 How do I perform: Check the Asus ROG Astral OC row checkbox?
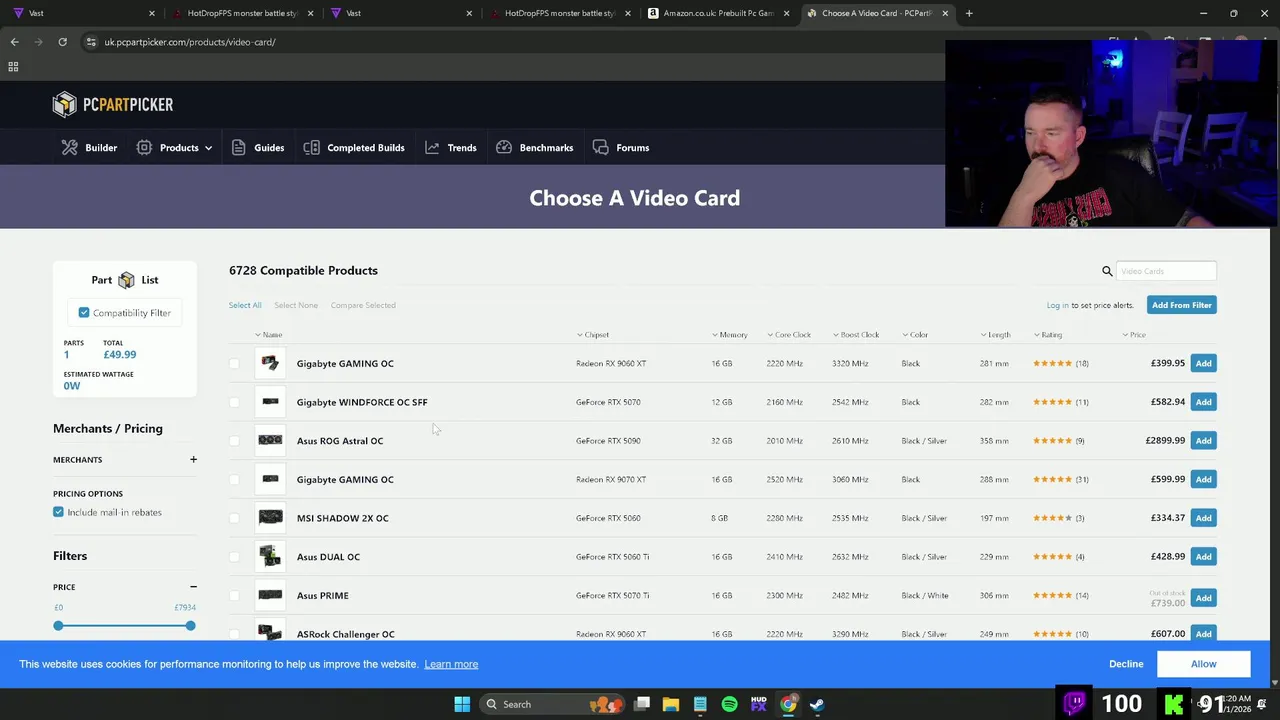pos(234,441)
